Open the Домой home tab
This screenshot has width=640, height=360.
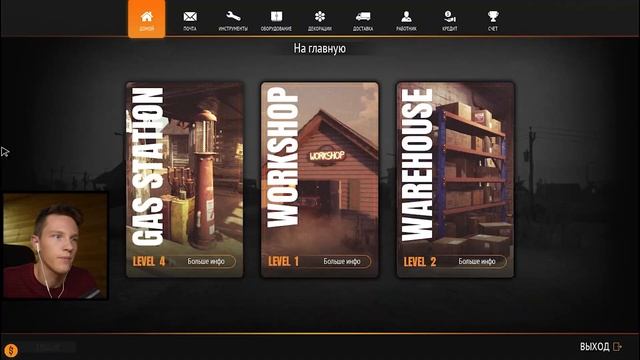click(147, 19)
